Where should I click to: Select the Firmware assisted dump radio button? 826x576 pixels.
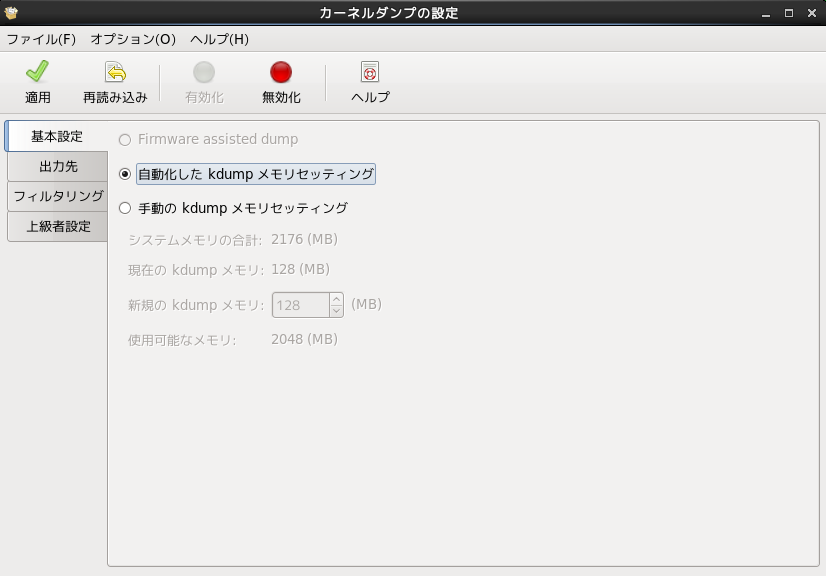point(125,140)
